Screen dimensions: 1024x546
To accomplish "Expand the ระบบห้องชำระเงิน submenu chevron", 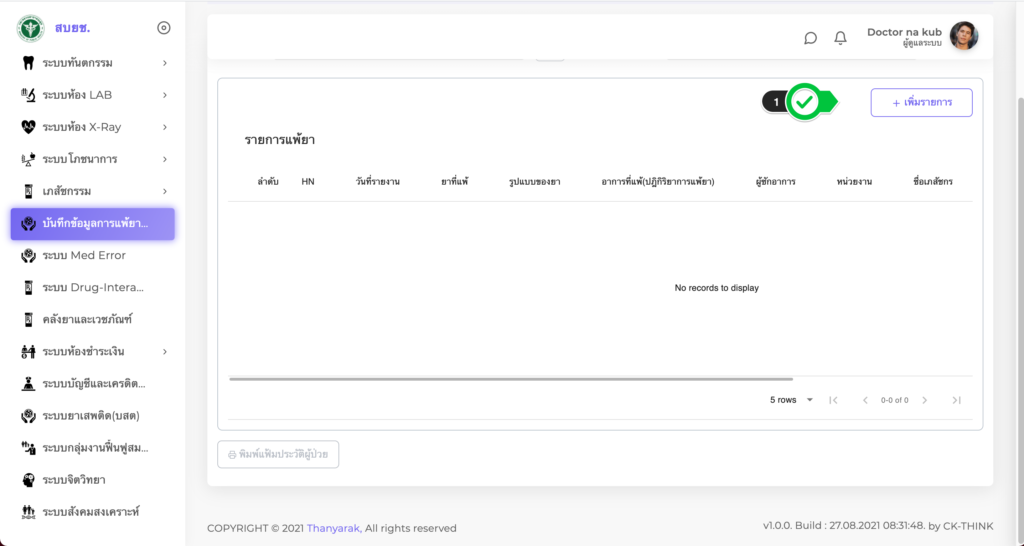I will (x=164, y=352).
